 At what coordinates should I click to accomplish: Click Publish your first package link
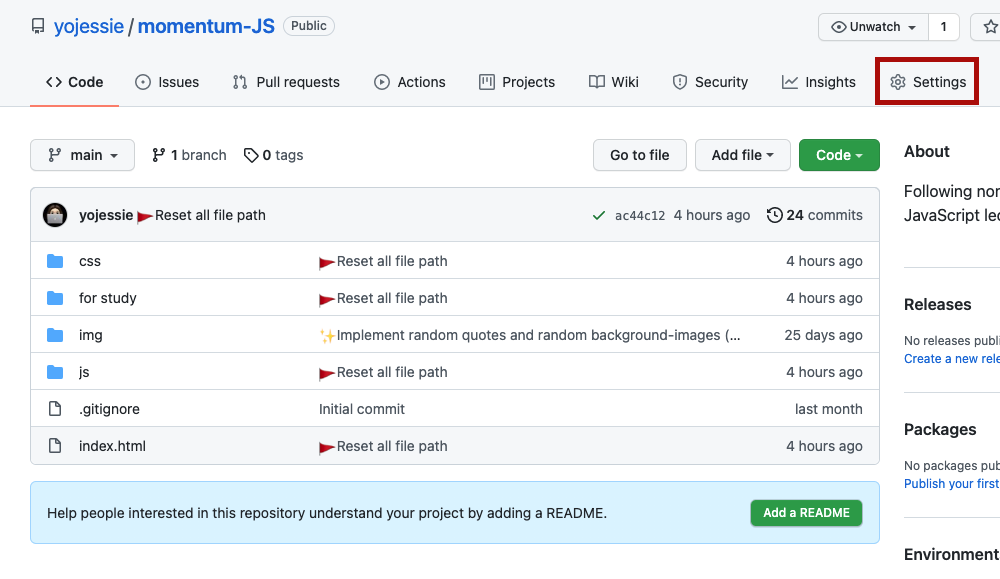point(952,484)
